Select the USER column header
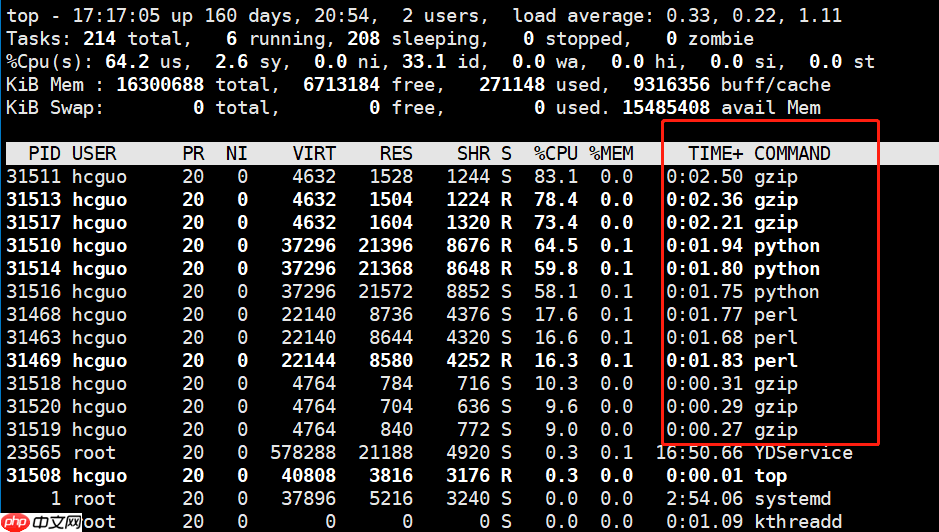The height and width of the screenshot is (532, 939). pos(94,153)
